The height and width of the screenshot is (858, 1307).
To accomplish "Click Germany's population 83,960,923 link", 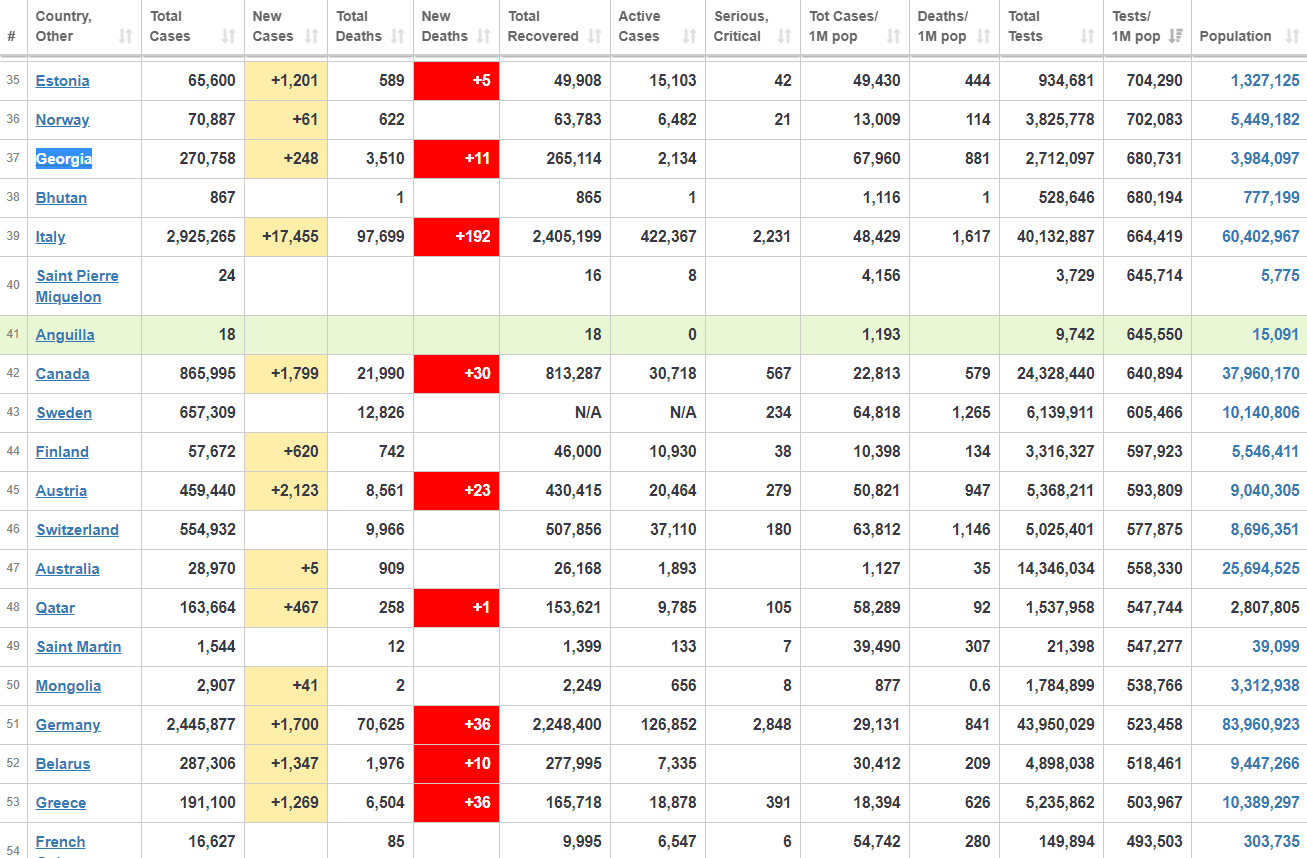I will tap(1260, 725).
